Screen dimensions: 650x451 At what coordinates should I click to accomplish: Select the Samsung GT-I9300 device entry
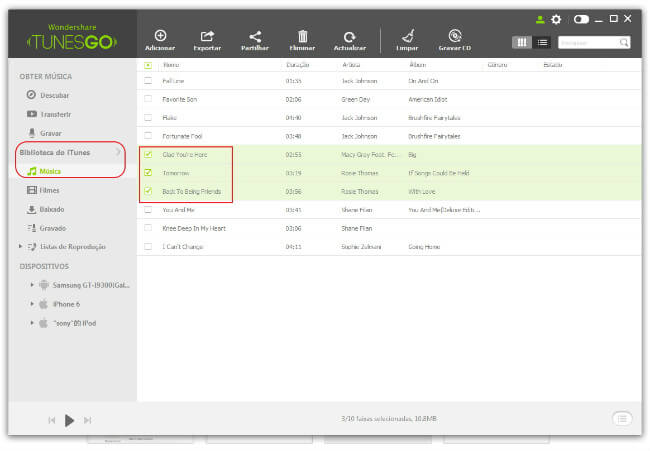tap(91, 285)
